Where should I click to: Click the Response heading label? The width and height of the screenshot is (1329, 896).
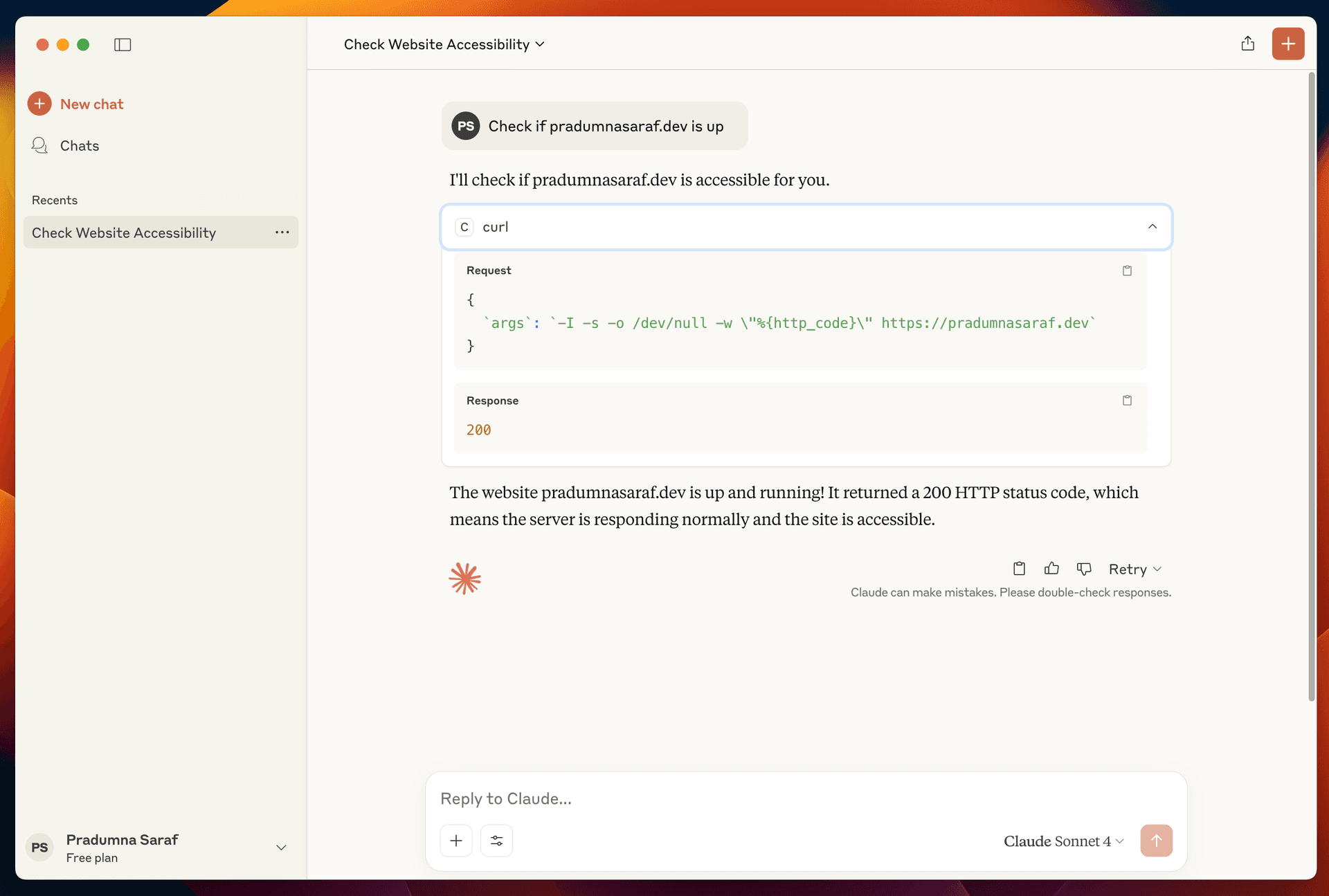pyautogui.click(x=492, y=401)
